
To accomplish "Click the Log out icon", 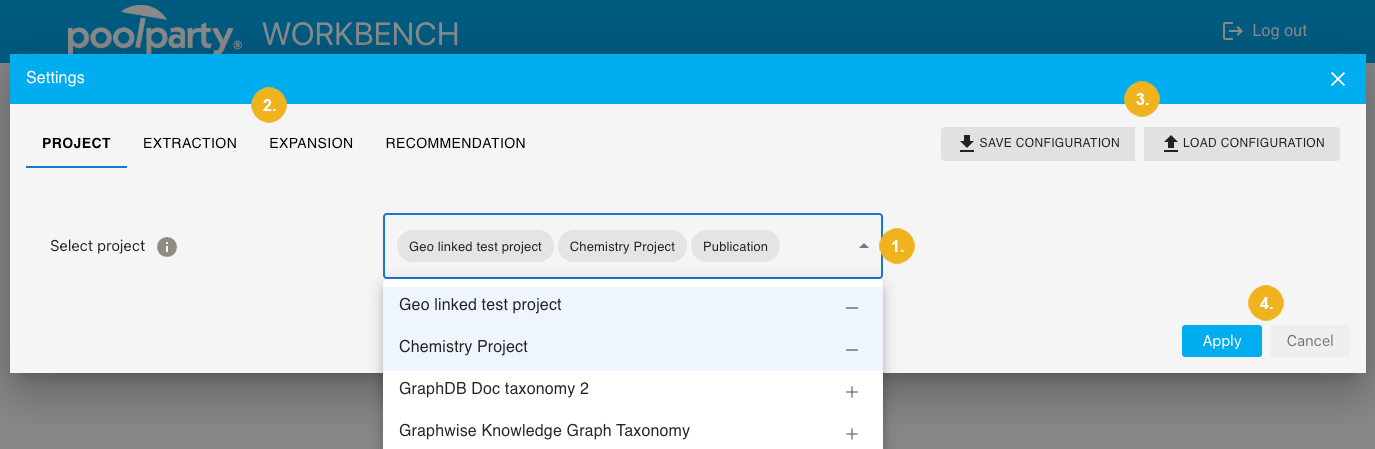I will pos(1232,31).
